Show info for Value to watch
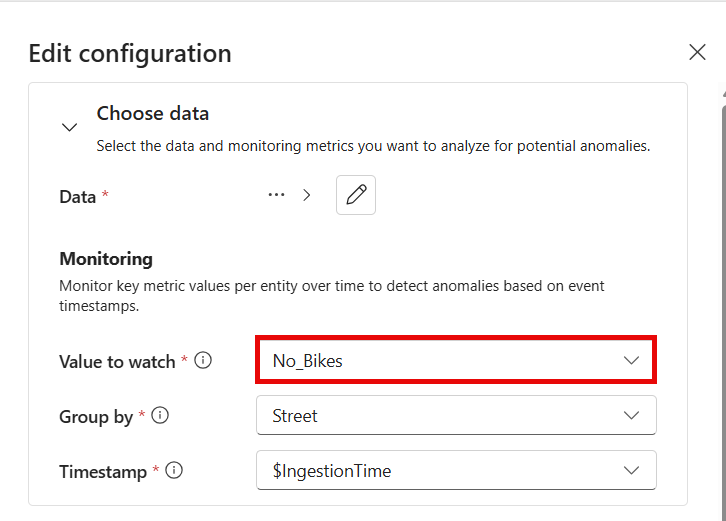The image size is (726, 521). coord(203,360)
